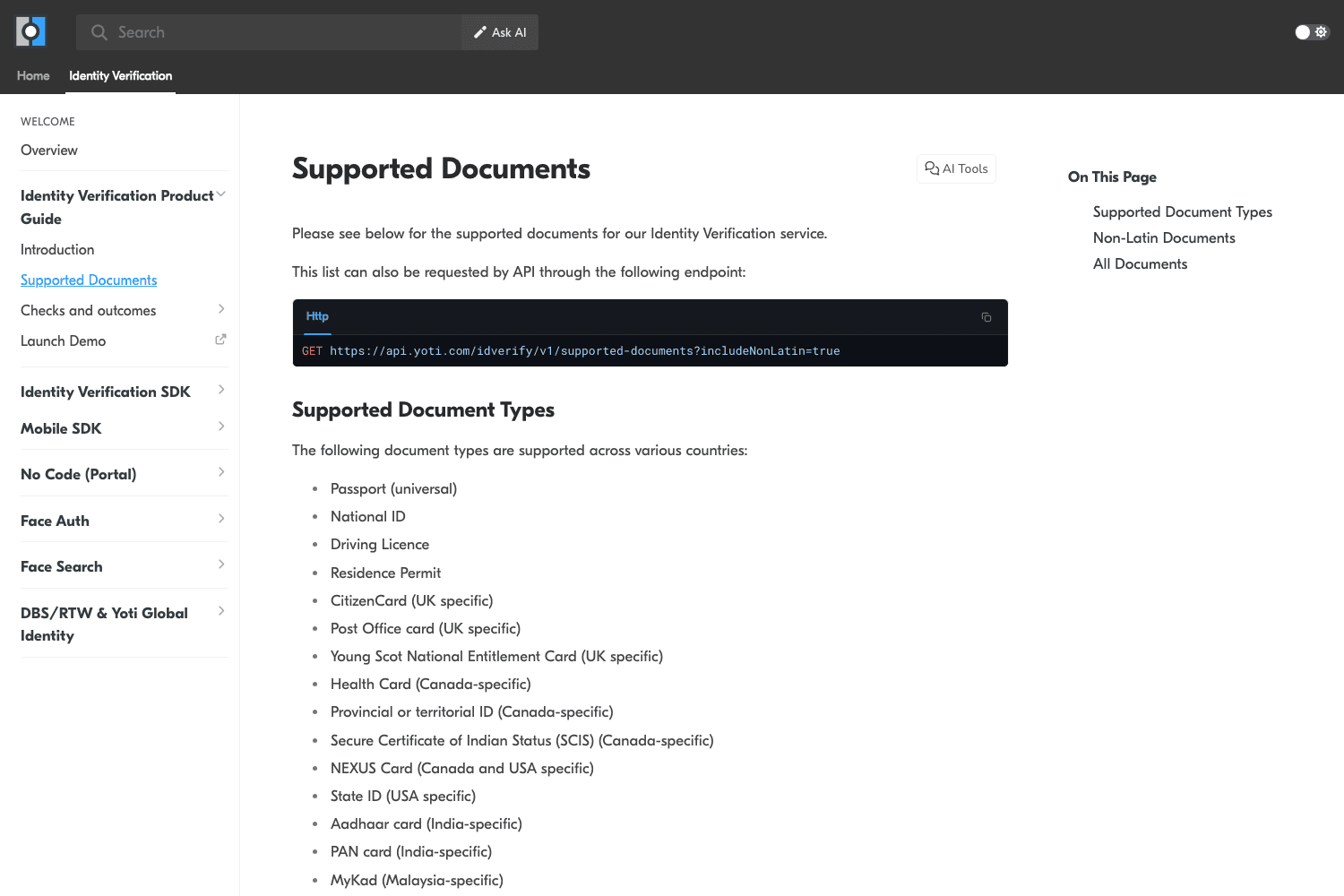Click 'Residence Permit' list item
The image size is (1344, 896).
point(385,573)
